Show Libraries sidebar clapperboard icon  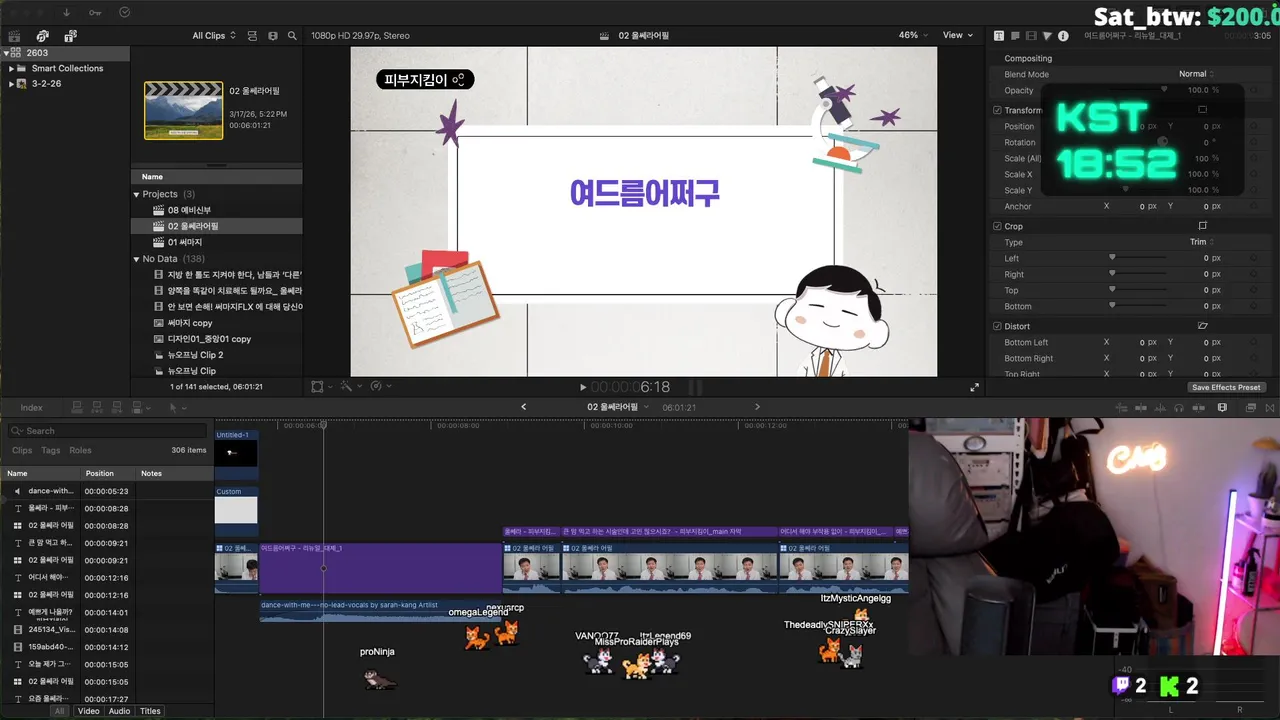[x=14, y=36]
